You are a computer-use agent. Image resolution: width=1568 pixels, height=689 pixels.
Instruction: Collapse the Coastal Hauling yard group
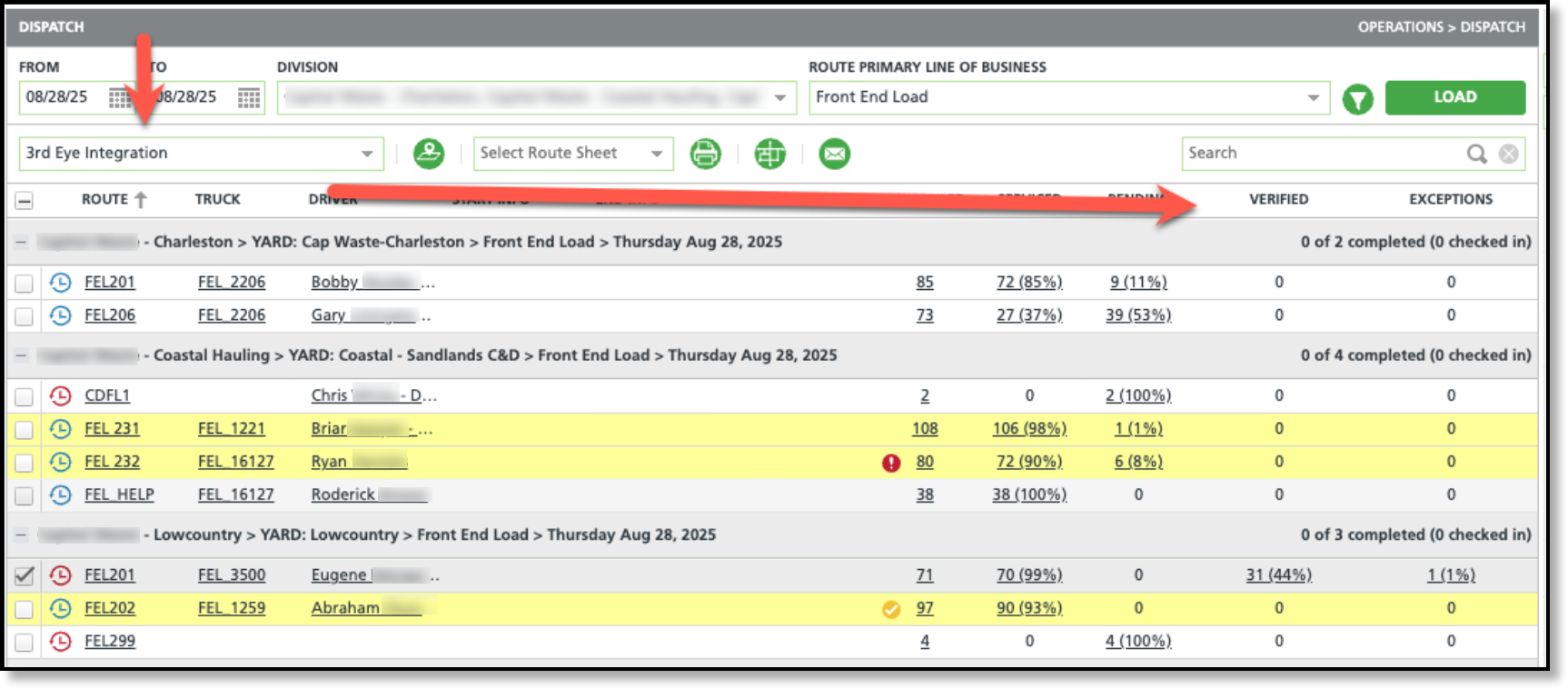point(21,356)
